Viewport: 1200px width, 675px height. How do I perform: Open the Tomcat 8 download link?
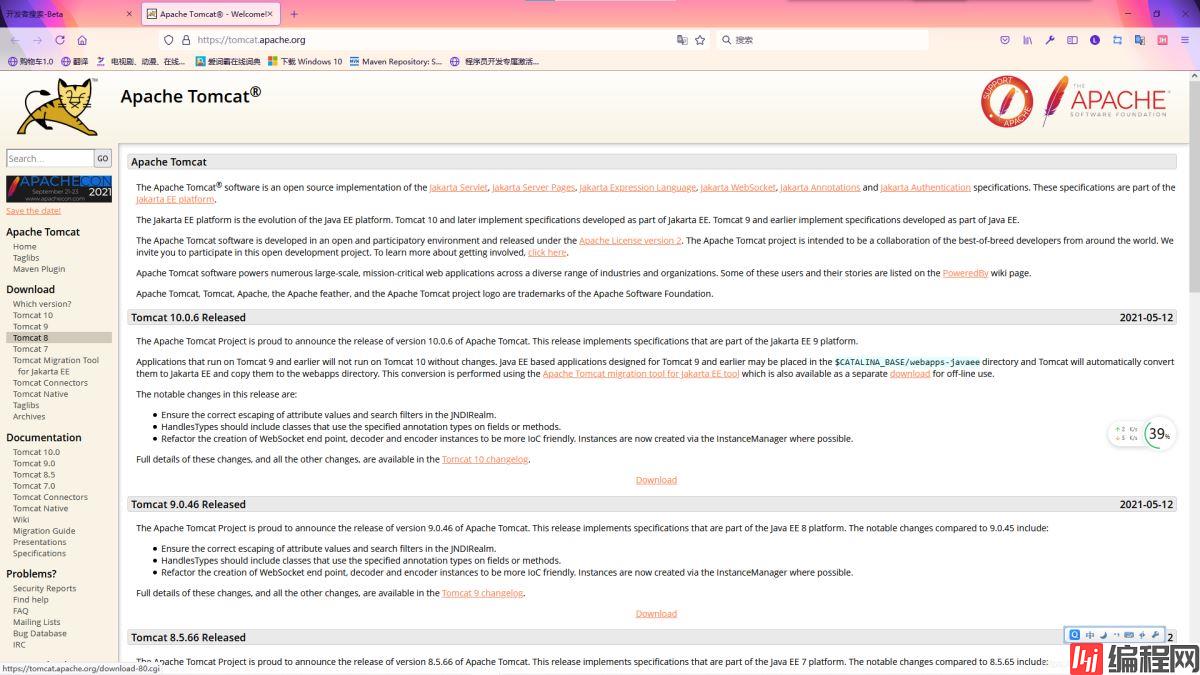point(30,338)
